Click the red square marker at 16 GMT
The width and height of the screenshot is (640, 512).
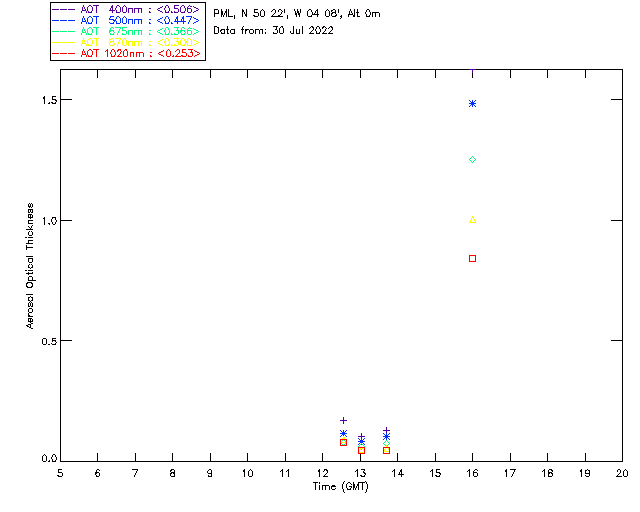472,258
